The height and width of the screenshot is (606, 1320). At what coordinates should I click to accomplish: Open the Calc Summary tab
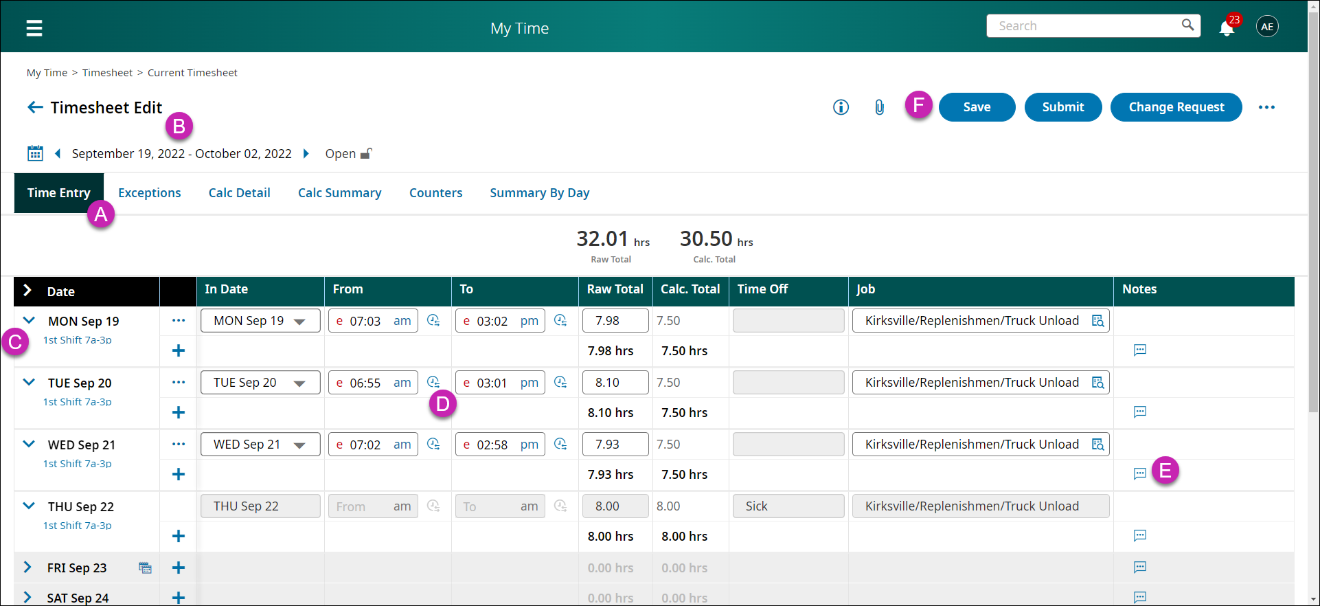(x=340, y=193)
